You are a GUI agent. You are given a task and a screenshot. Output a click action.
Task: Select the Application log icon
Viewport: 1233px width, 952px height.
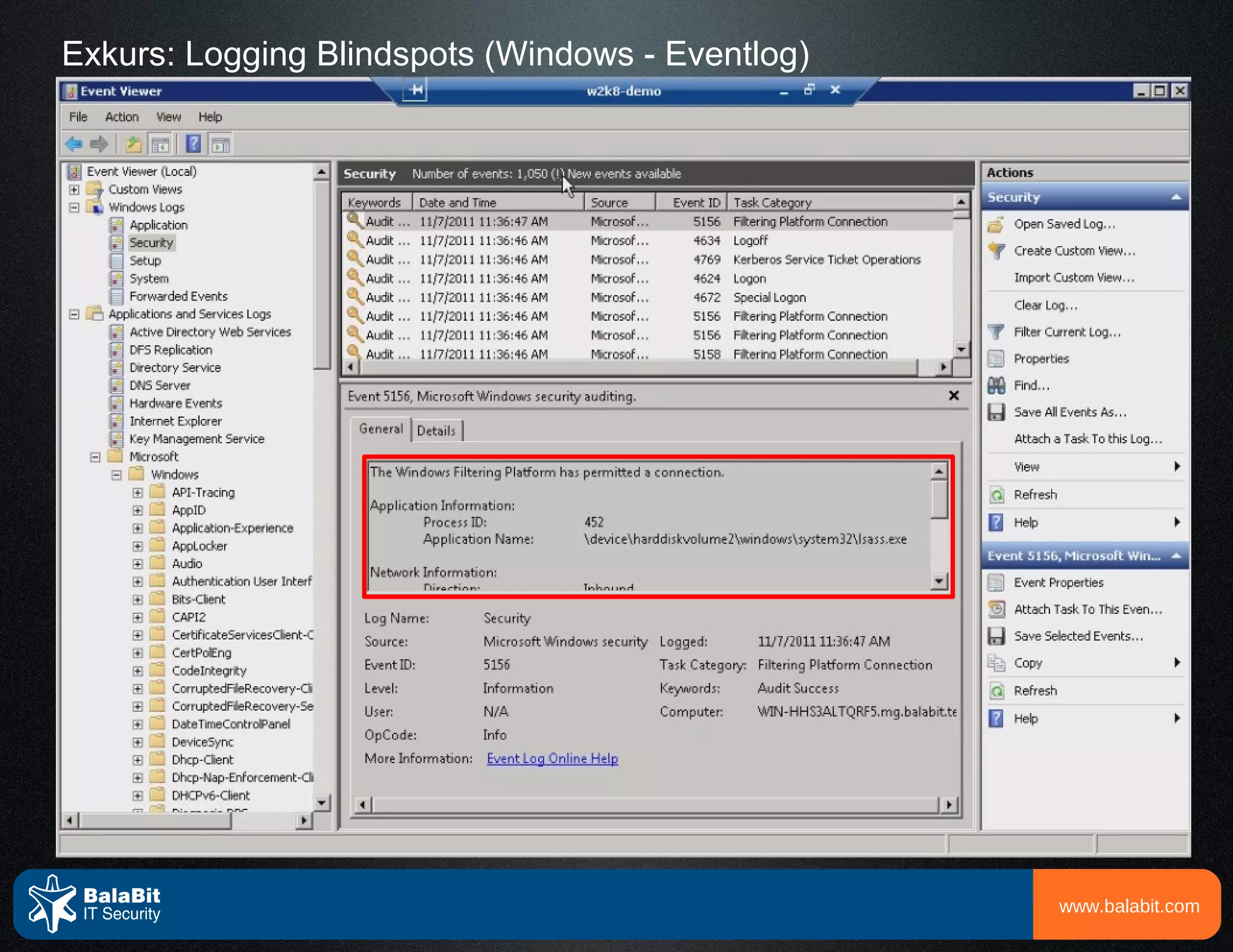(x=116, y=225)
